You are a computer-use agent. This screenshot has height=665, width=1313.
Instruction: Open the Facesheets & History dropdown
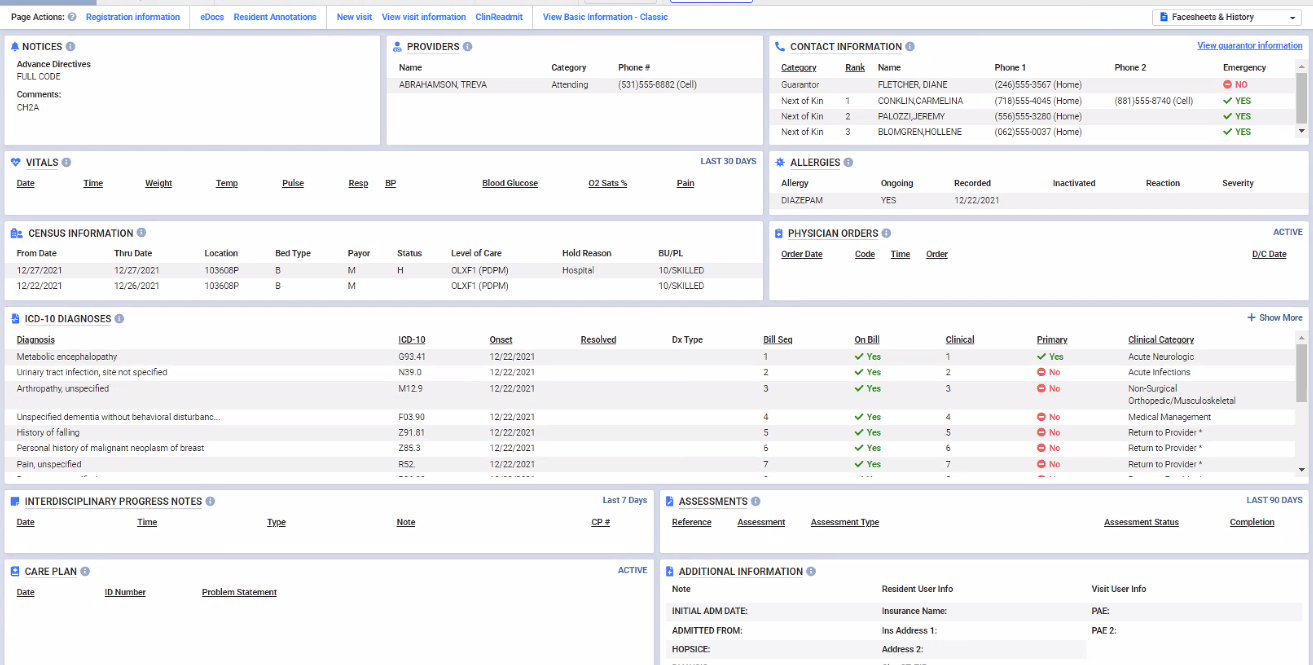click(1227, 17)
